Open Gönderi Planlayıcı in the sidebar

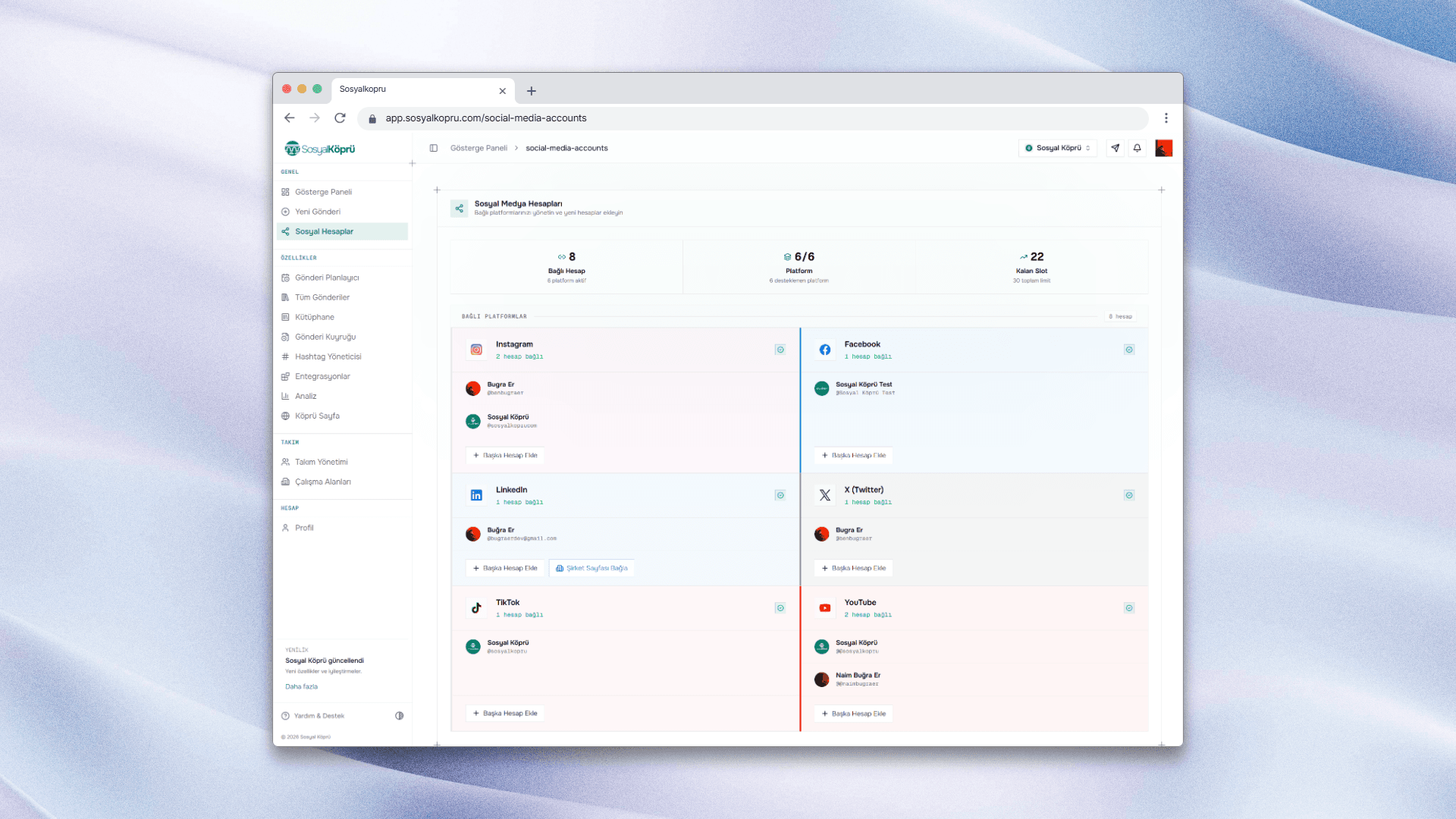coord(344,278)
